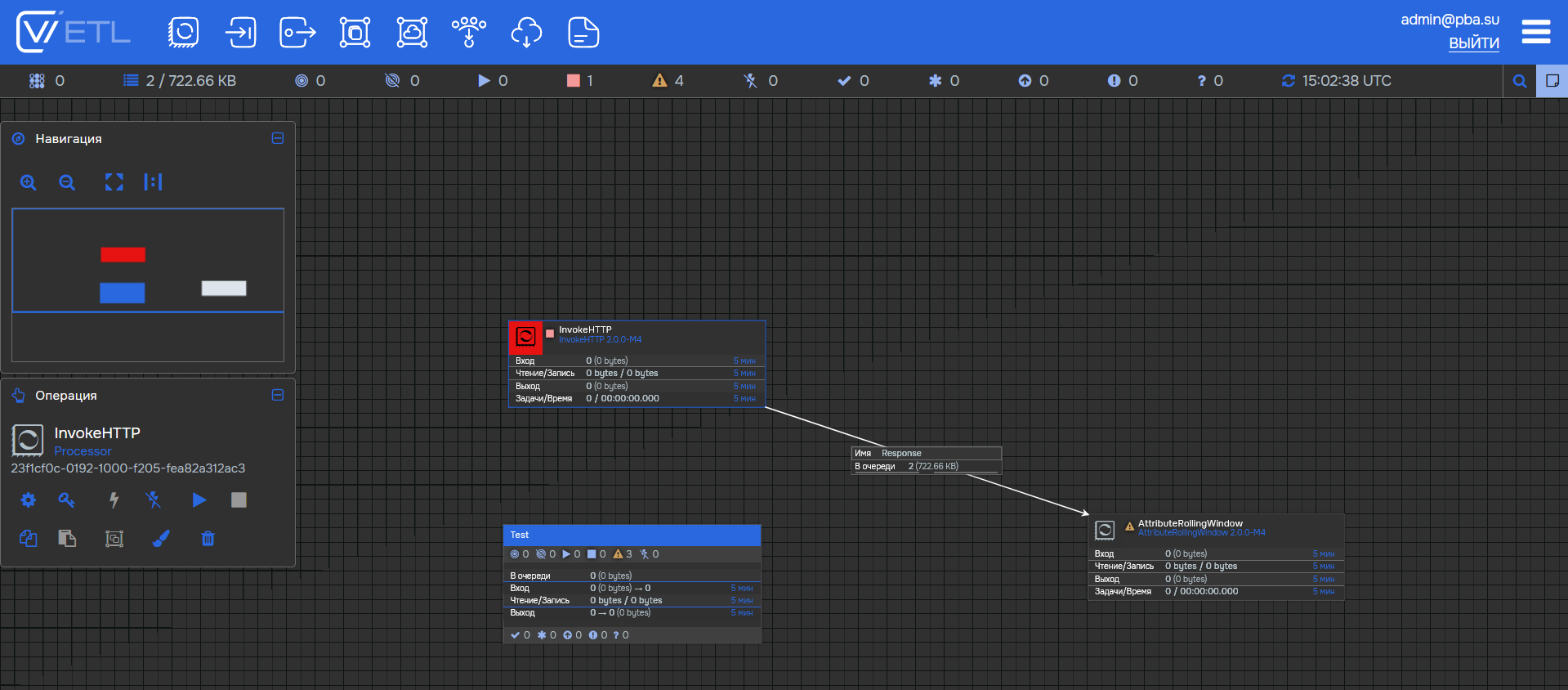The image size is (1568, 690).
Task: Set actual size zoom in Navigation
Action: tap(153, 182)
